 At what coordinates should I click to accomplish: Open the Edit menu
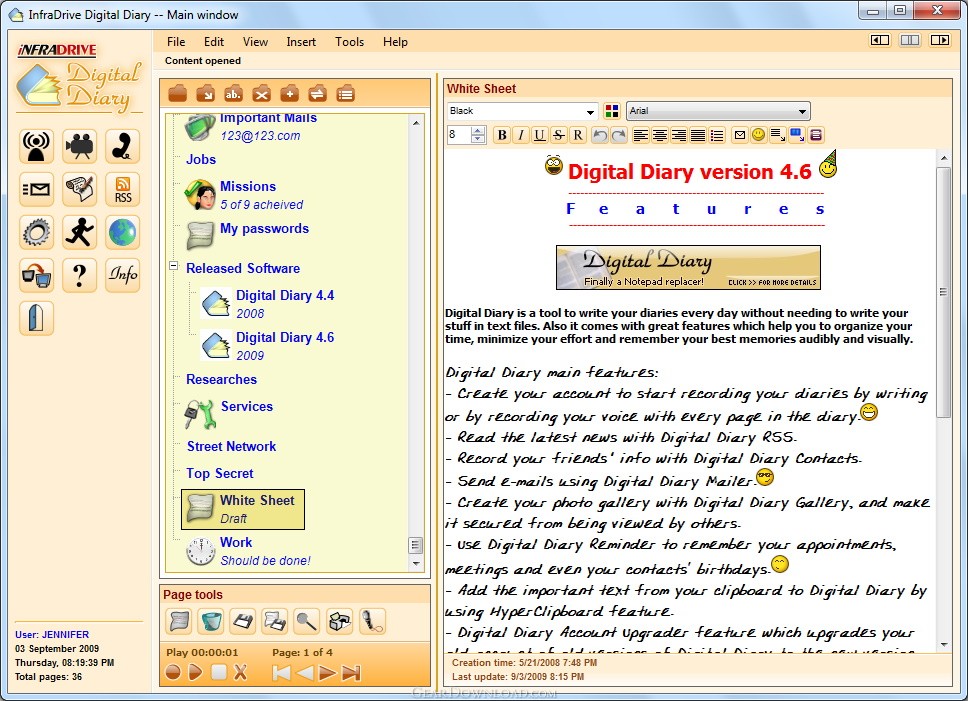click(214, 41)
